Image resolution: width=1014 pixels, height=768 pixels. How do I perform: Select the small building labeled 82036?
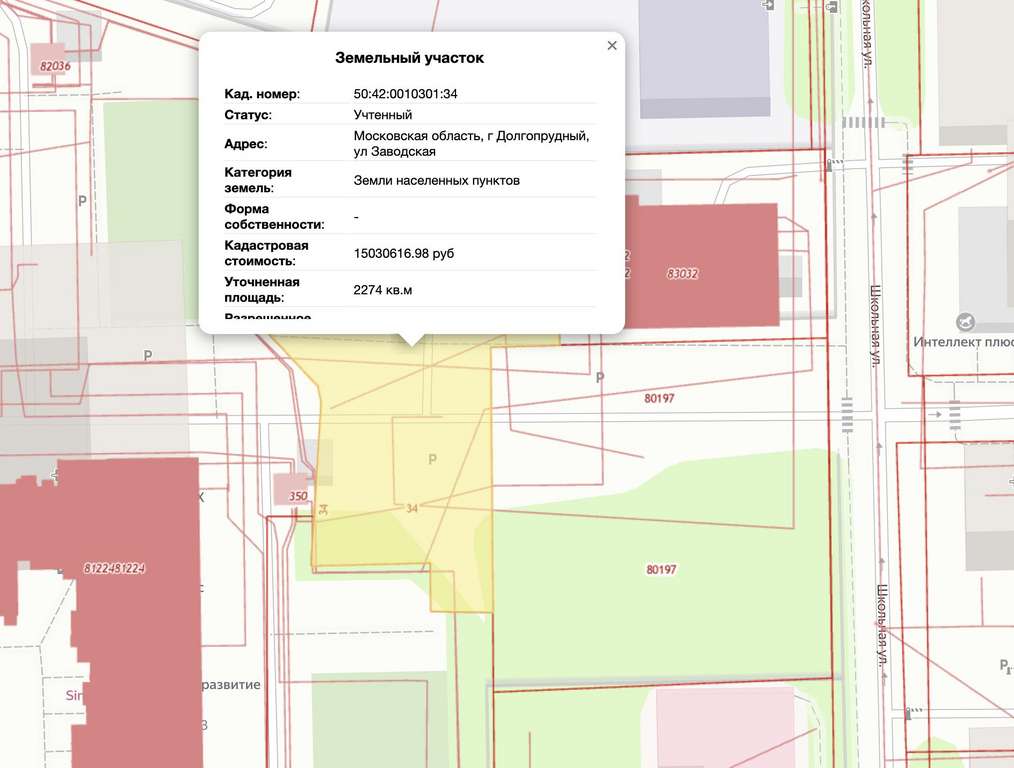click(50, 60)
